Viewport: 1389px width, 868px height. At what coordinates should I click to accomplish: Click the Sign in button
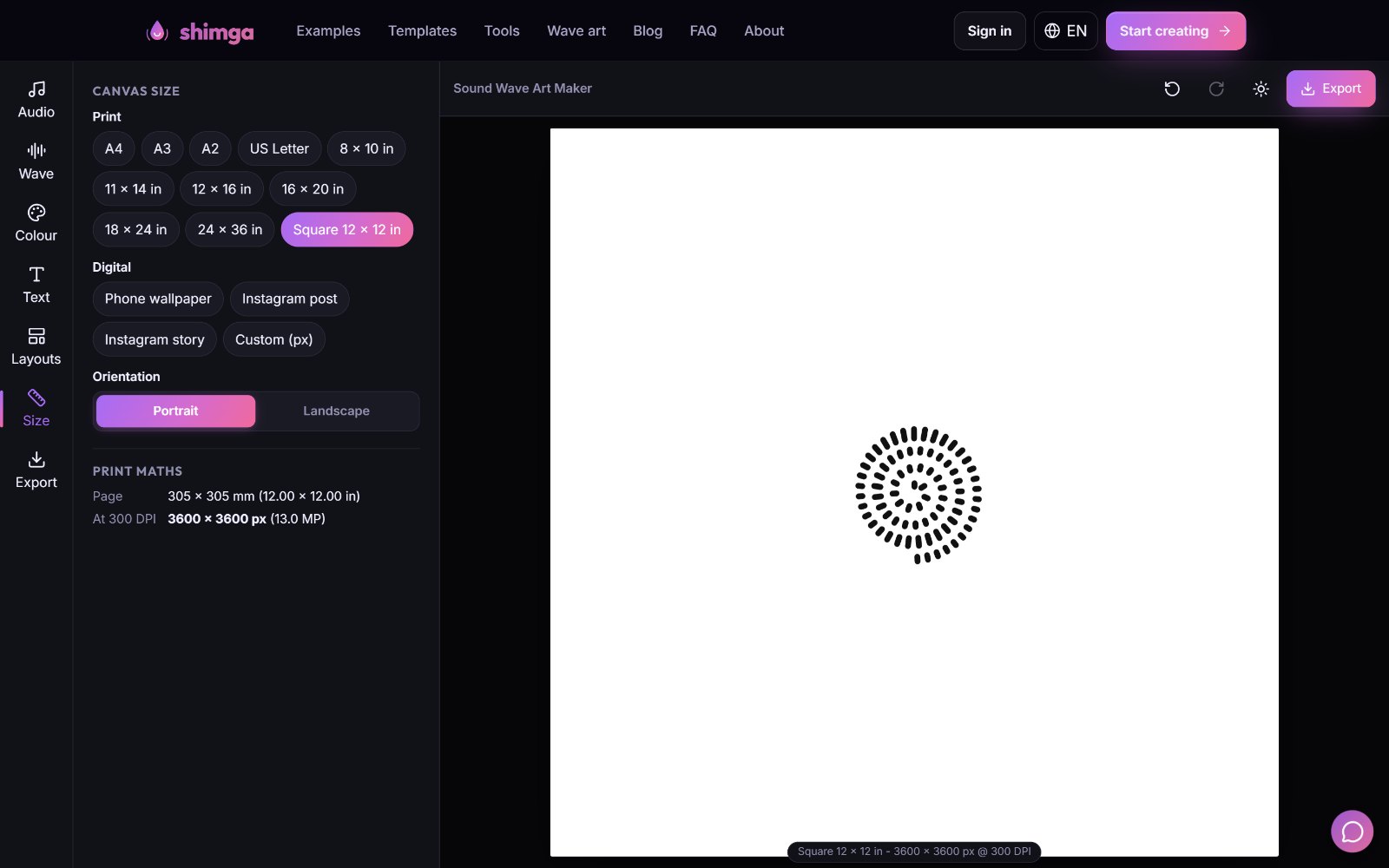tap(990, 31)
